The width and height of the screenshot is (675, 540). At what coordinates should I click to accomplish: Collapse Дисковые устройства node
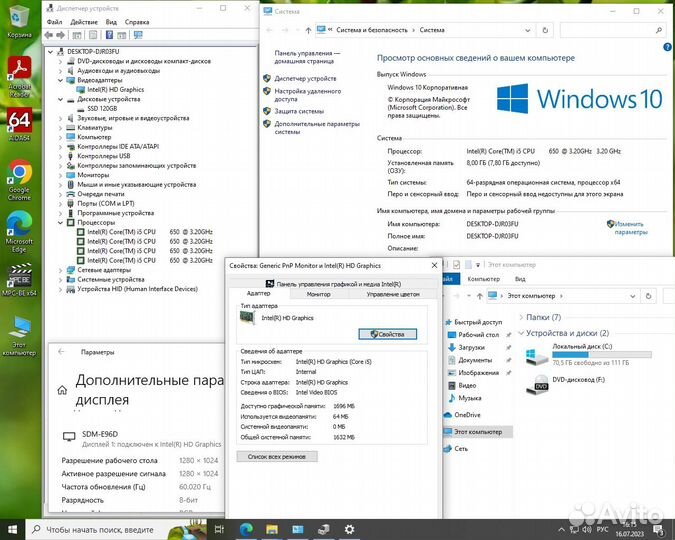(x=61, y=99)
